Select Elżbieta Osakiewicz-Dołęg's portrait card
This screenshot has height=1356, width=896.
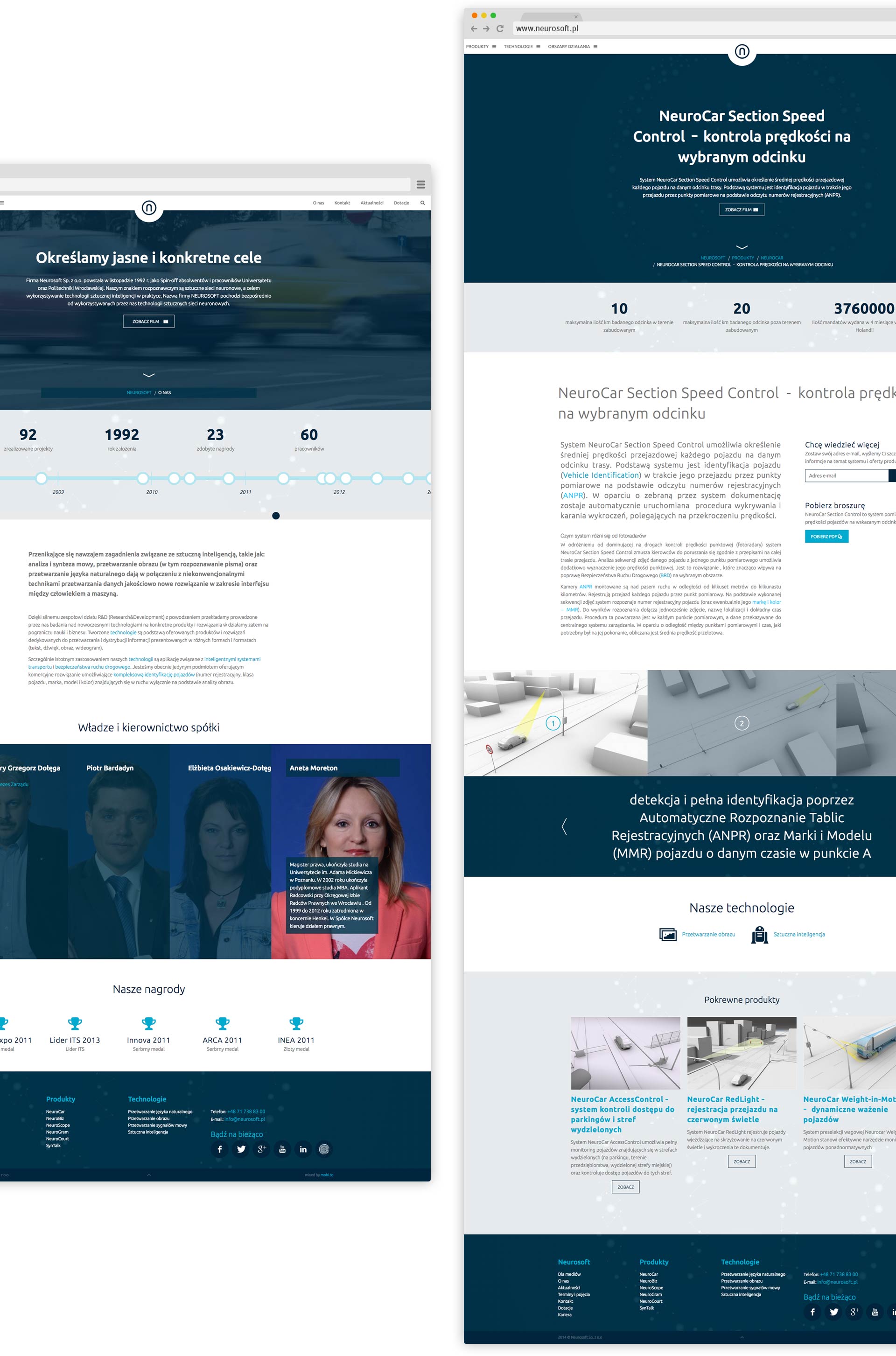[221, 852]
